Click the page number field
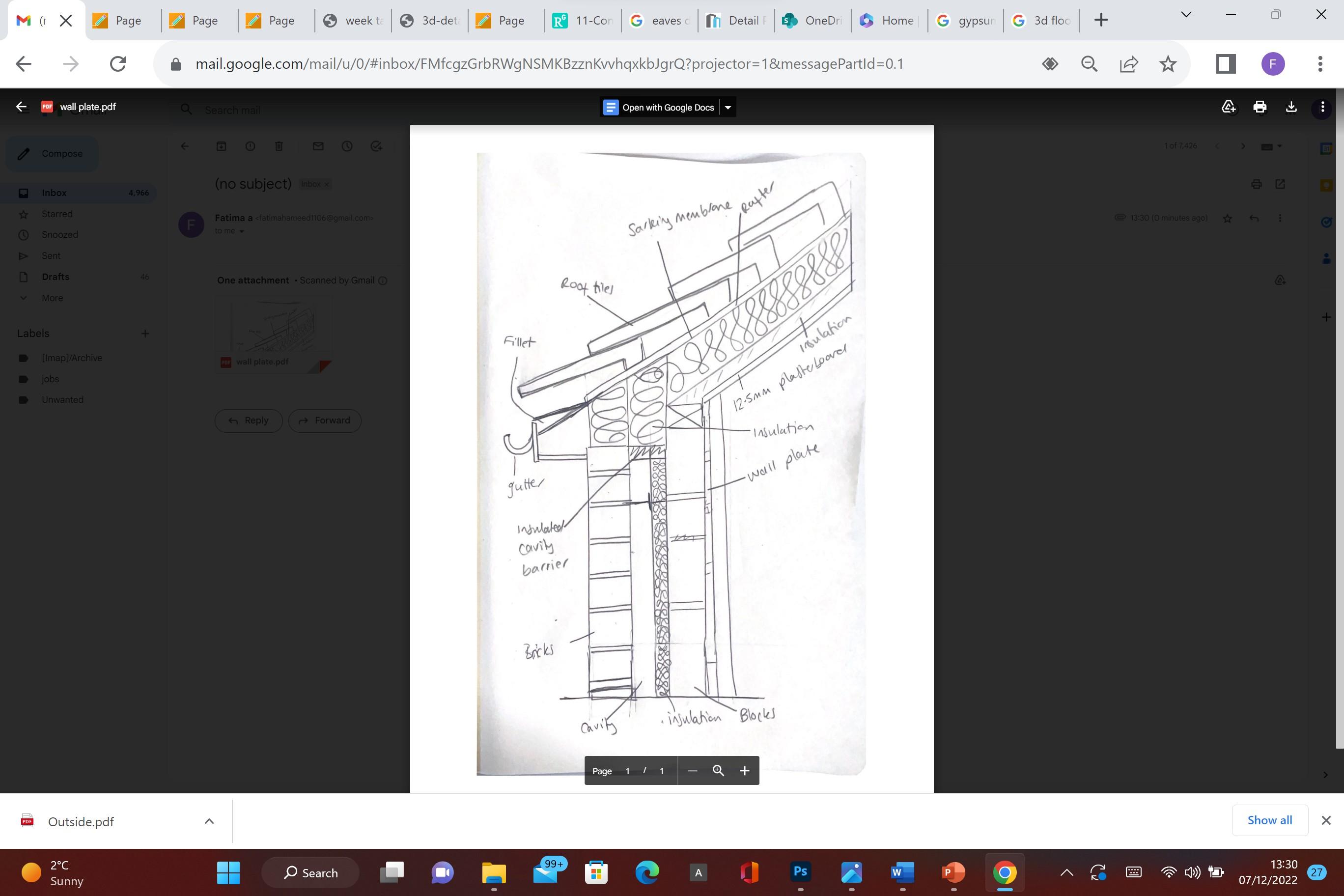Viewport: 1344px width, 896px height. click(627, 771)
